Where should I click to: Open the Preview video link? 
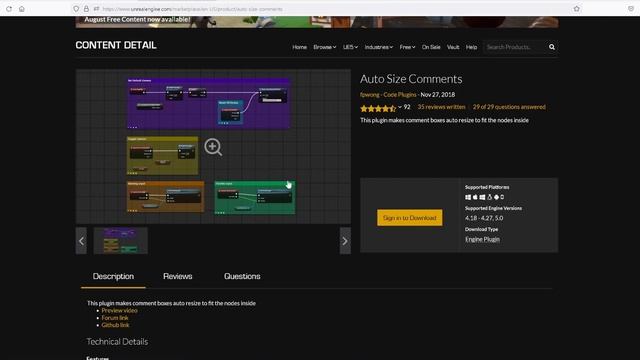pos(119,310)
